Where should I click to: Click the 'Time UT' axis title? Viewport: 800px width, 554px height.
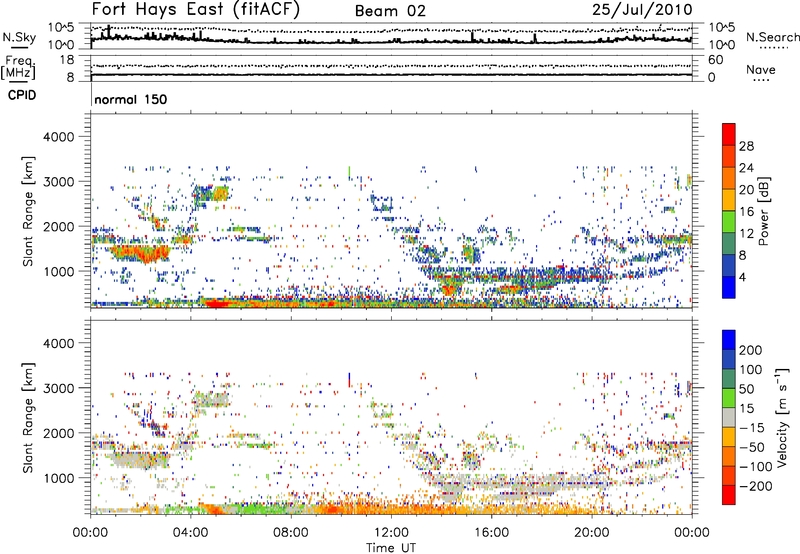(x=391, y=548)
